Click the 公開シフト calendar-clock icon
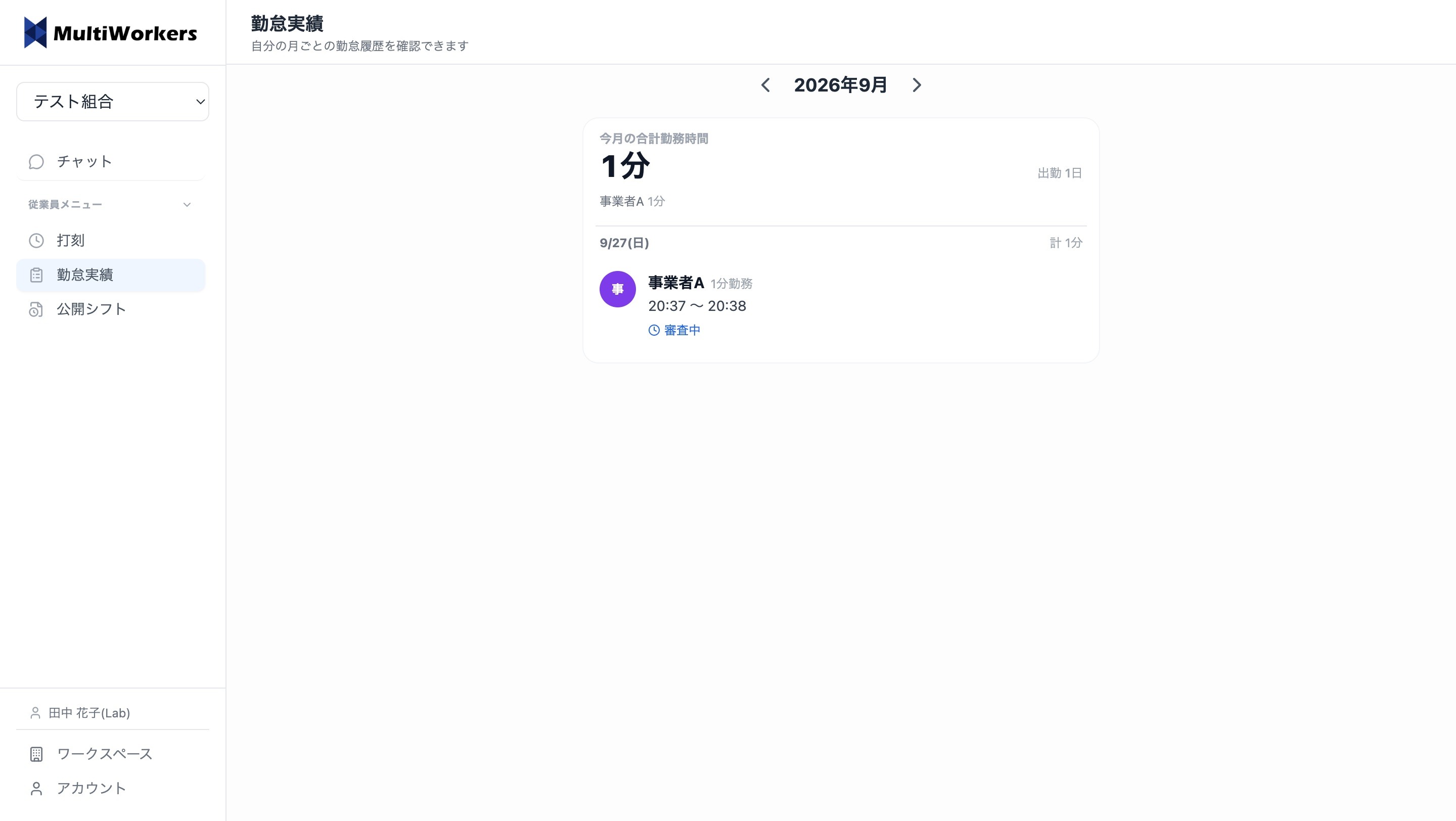The height and width of the screenshot is (821, 1456). (x=36, y=309)
